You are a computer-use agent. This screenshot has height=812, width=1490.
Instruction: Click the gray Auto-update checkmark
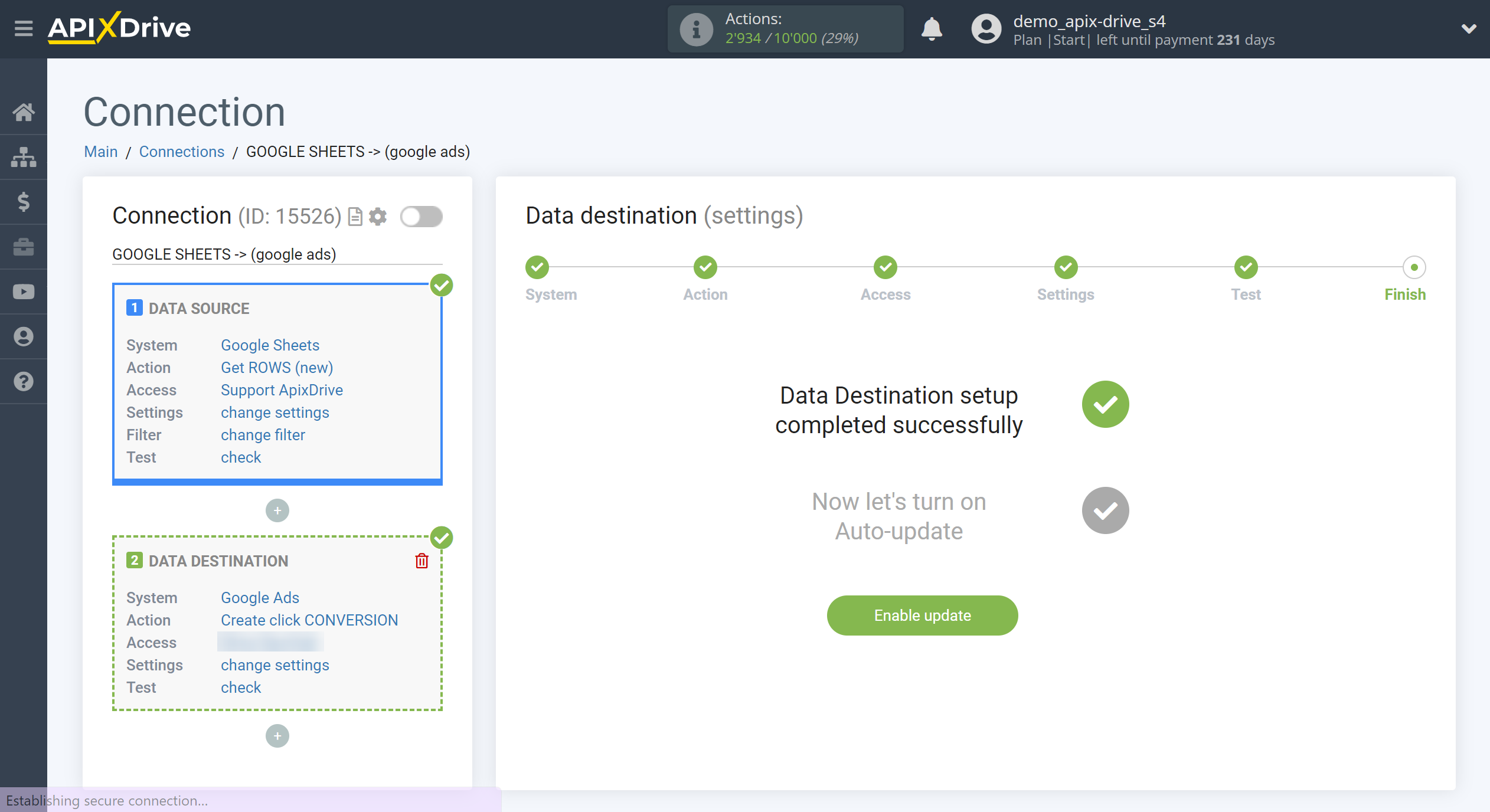coord(1105,510)
